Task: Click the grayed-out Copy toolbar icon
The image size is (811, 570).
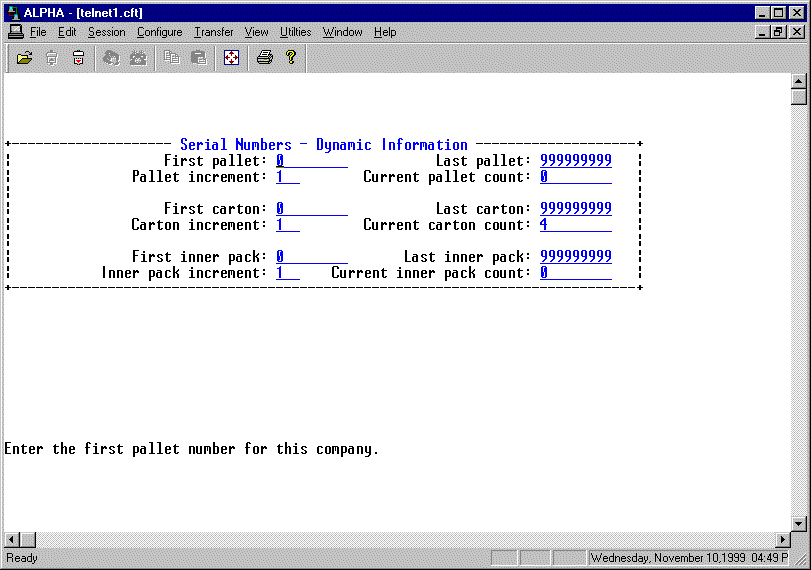Action: coord(172,58)
